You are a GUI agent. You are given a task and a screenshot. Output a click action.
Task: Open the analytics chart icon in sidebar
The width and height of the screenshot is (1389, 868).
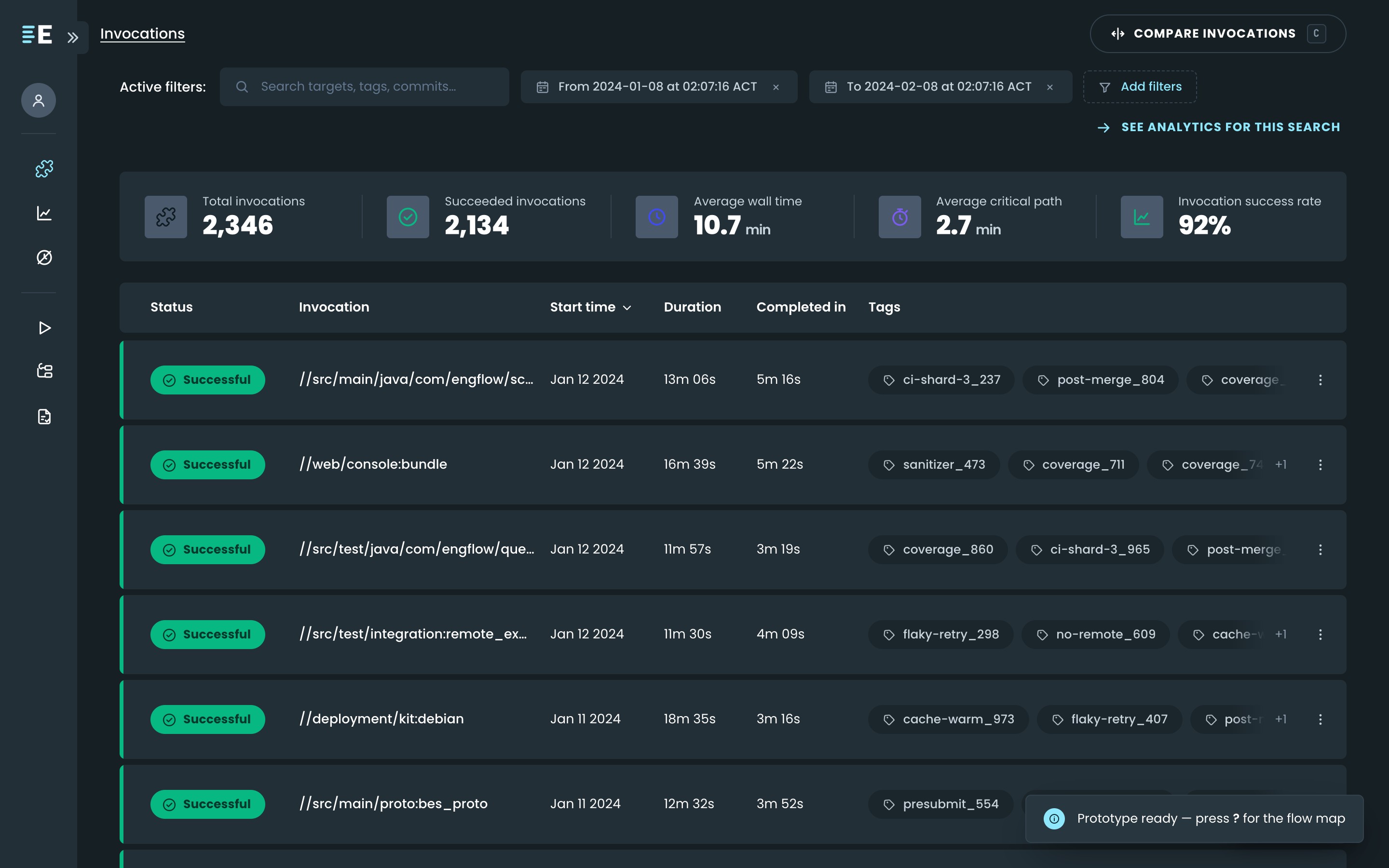[44, 214]
